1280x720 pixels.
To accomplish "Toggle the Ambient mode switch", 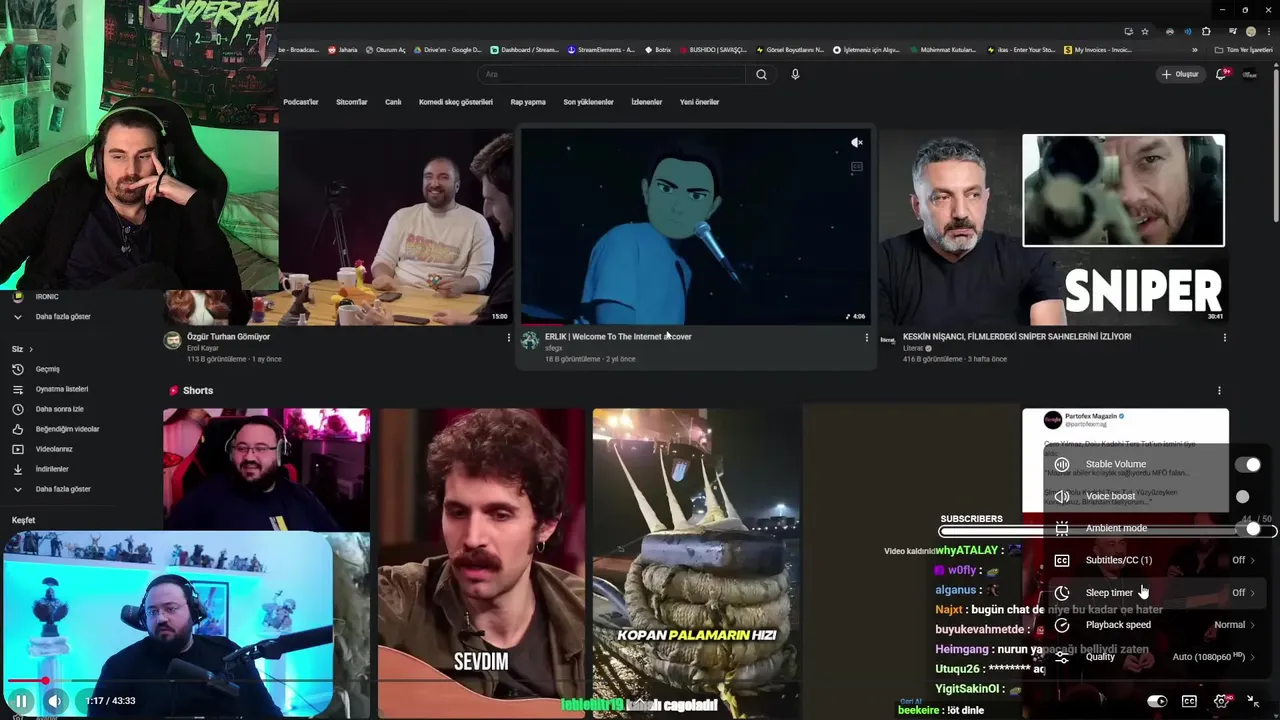I will [1248, 528].
